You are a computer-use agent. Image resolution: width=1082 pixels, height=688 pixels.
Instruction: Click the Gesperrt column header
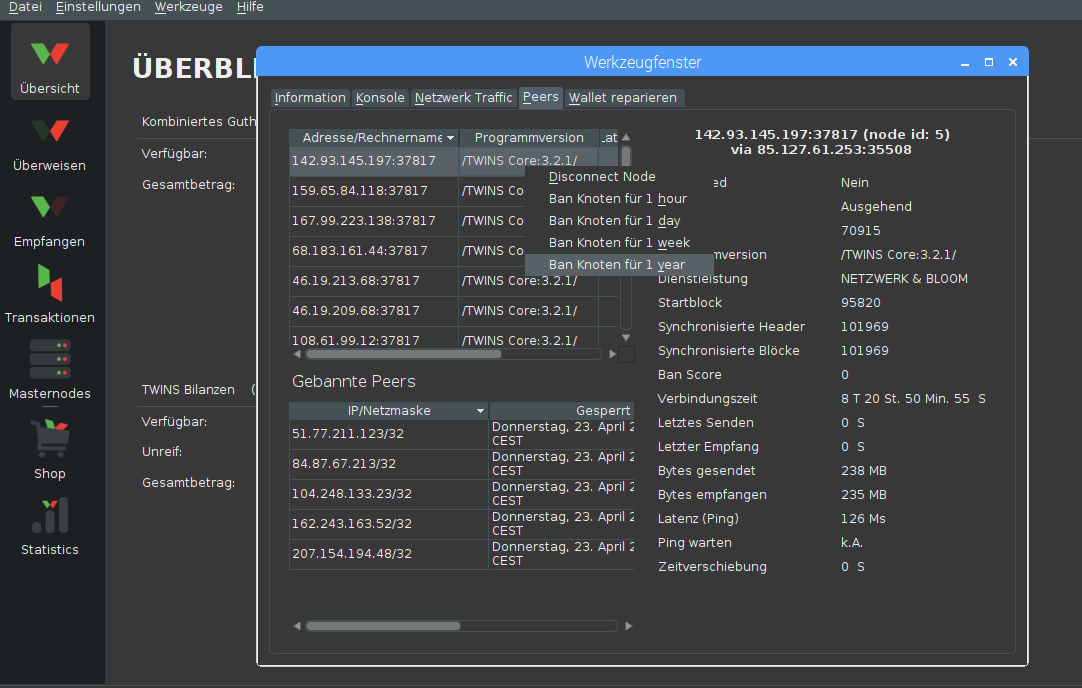[562, 411]
